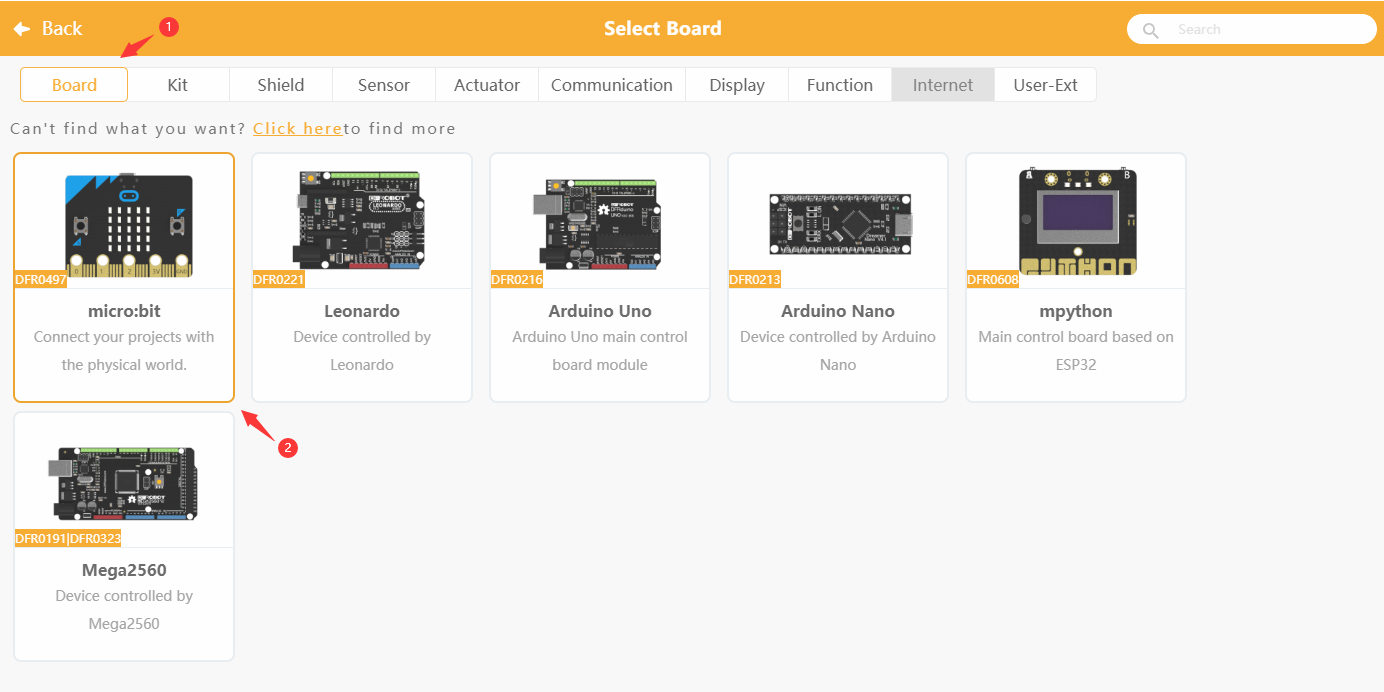This screenshot has width=1384, height=692.
Task: Click the 'Select Board' header title
Action: (x=662, y=29)
